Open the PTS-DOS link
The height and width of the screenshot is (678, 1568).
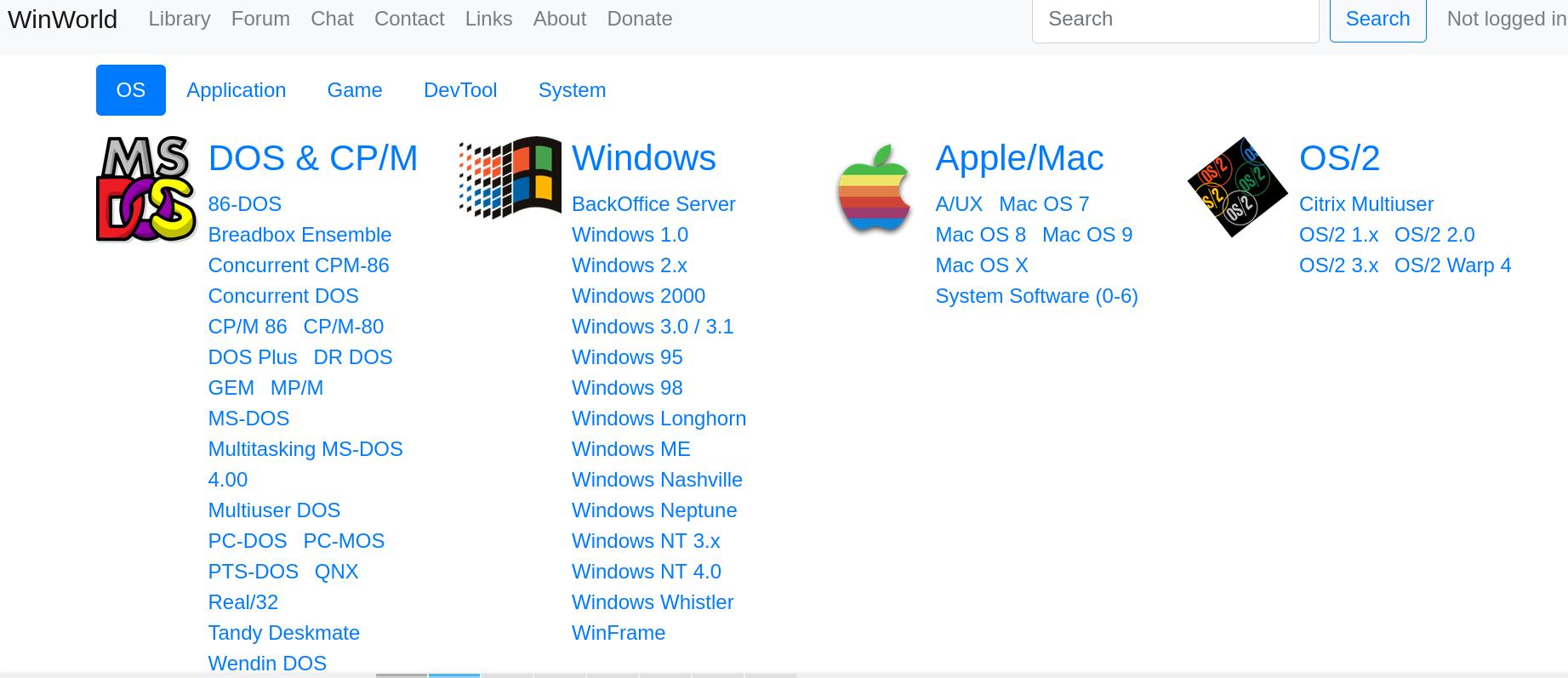(x=254, y=572)
